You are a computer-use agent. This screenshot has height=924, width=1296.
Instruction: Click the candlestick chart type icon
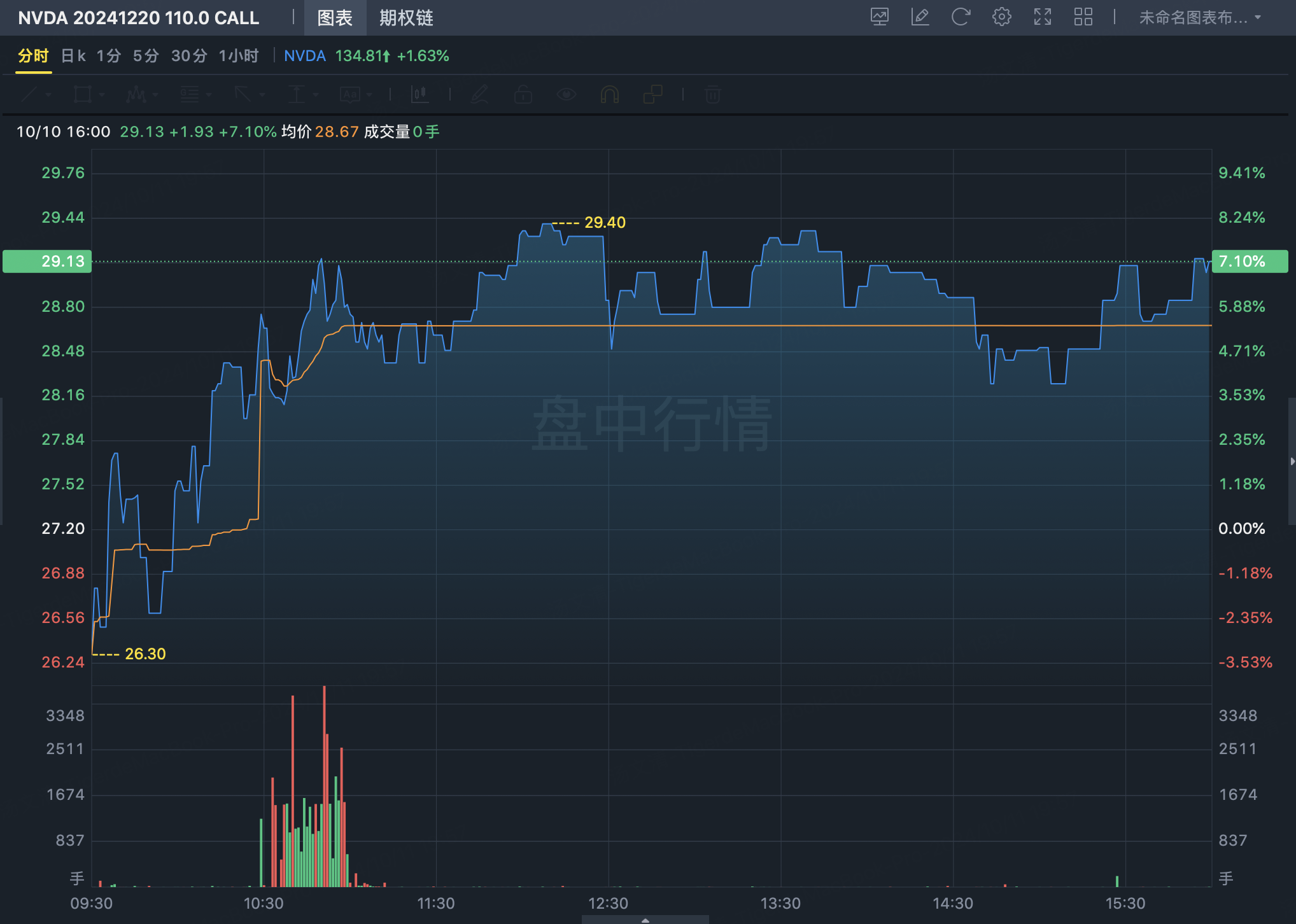pyautogui.click(x=419, y=95)
